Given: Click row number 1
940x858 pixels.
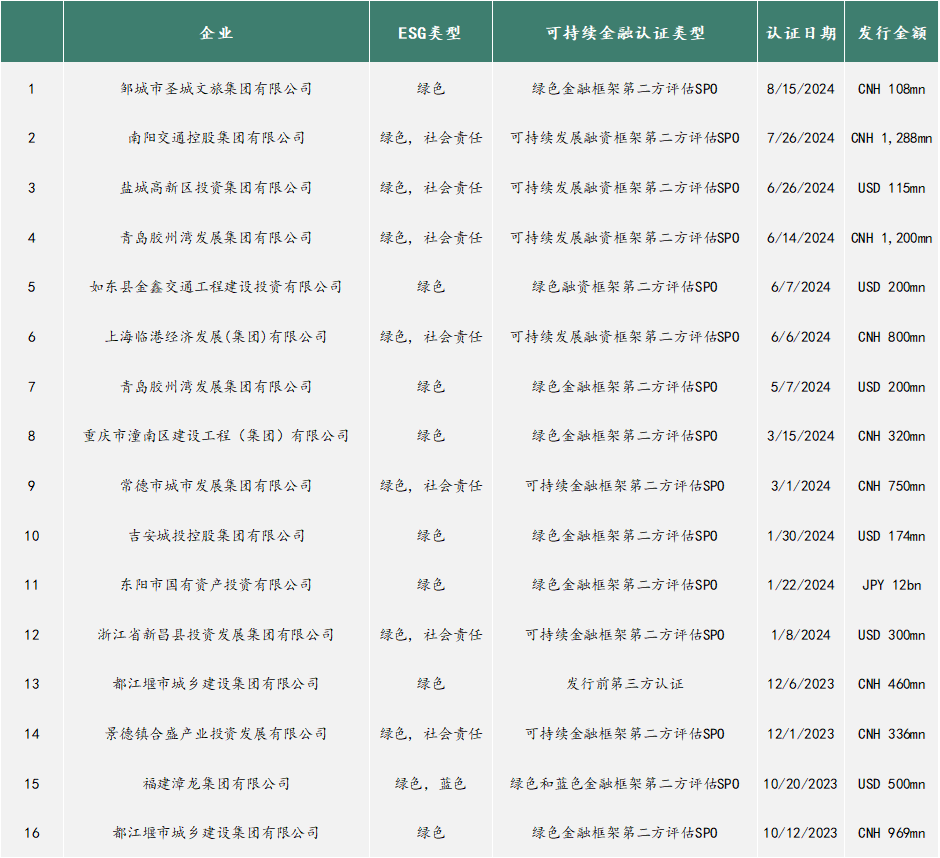Looking at the screenshot, I should pyautogui.click(x=32, y=89).
